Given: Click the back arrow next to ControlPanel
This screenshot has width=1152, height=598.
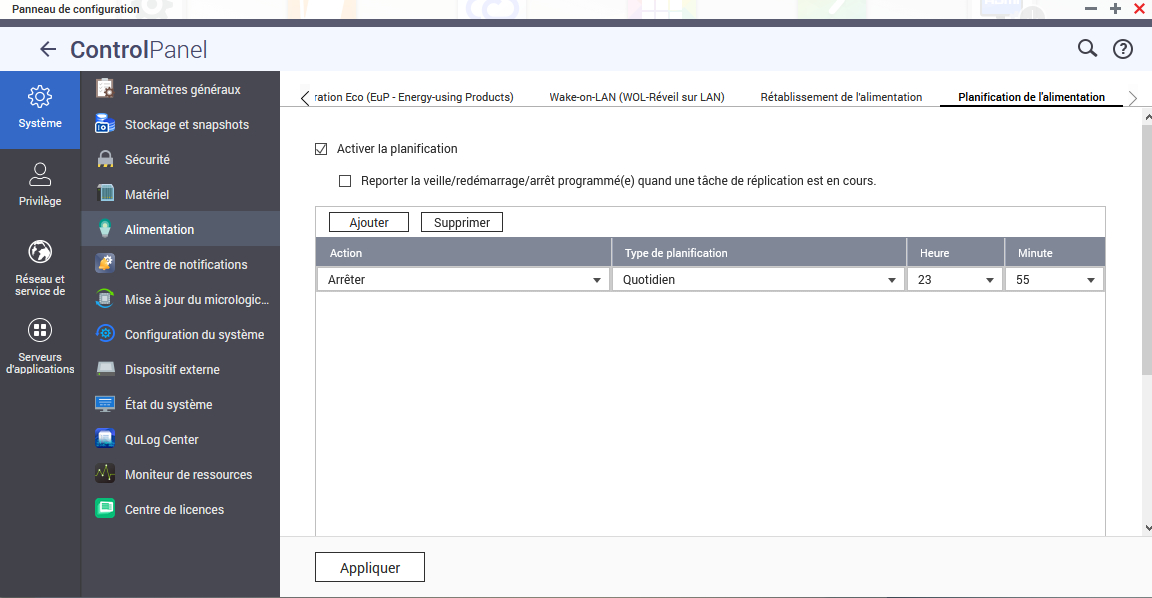Looking at the screenshot, I should tap(48, 49).
